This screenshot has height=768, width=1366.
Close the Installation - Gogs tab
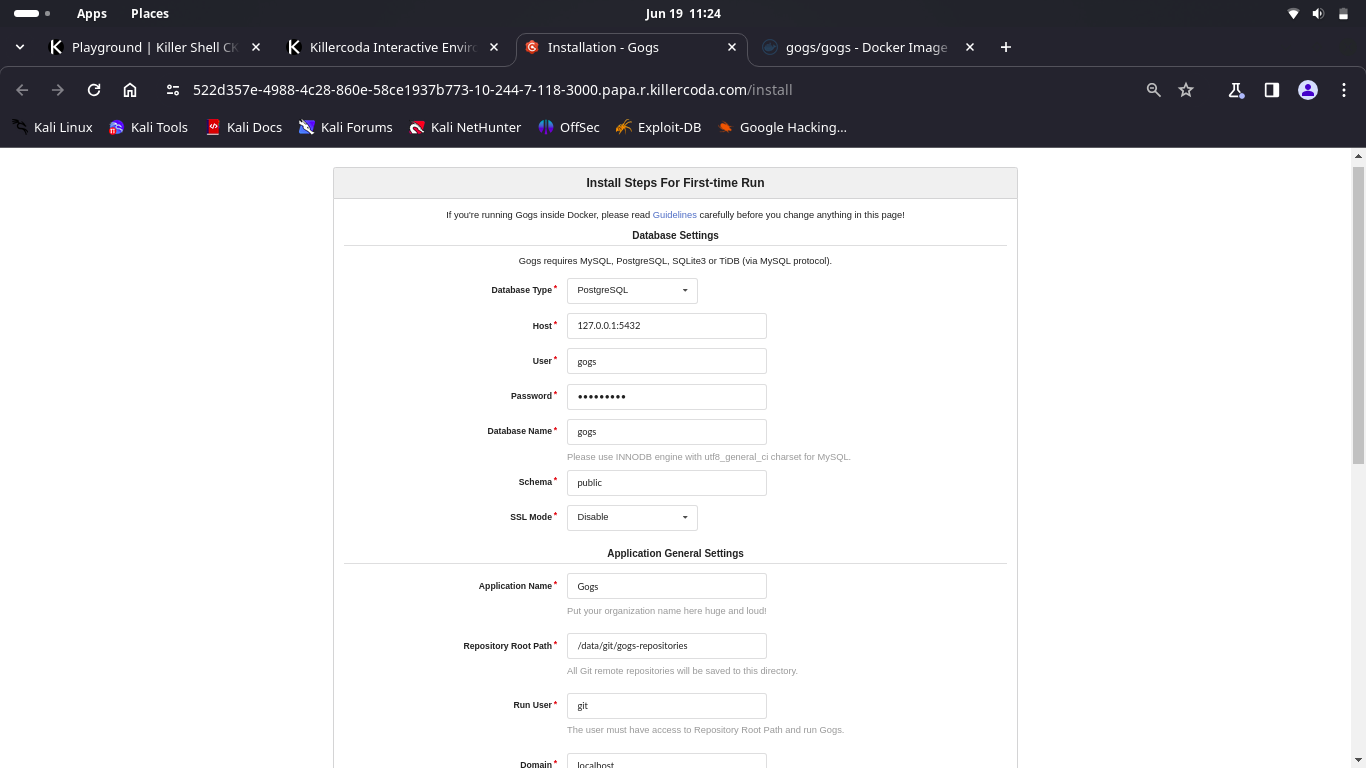click(x=732, y=47)
